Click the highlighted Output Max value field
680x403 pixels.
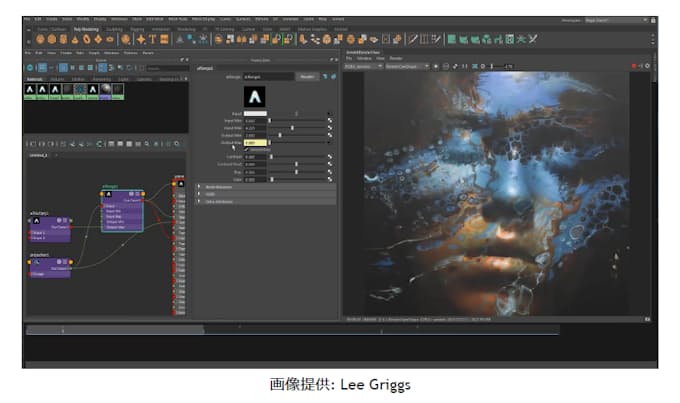coord(255,142)
